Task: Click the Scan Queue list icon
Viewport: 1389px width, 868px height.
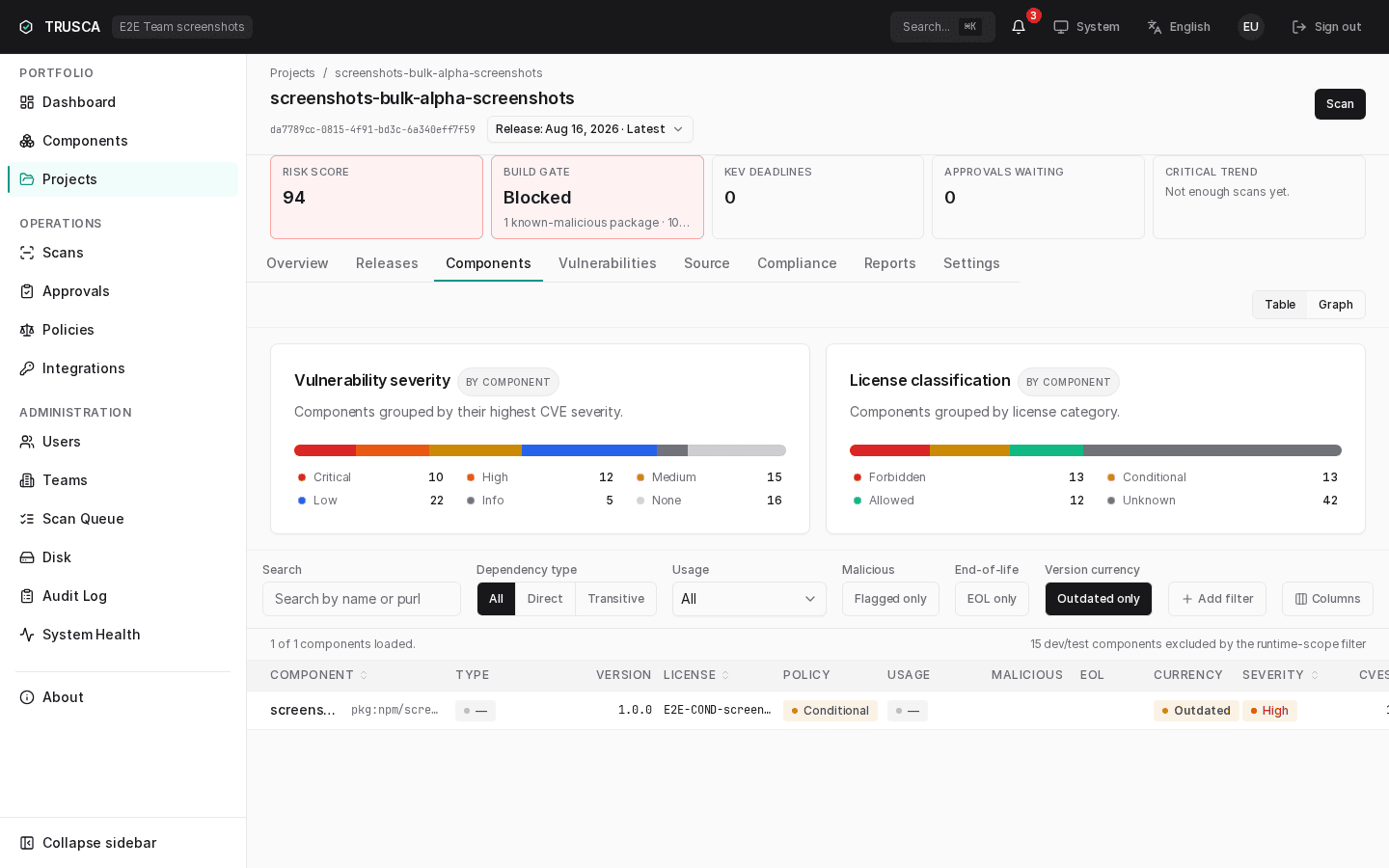Action: point(27,519)
